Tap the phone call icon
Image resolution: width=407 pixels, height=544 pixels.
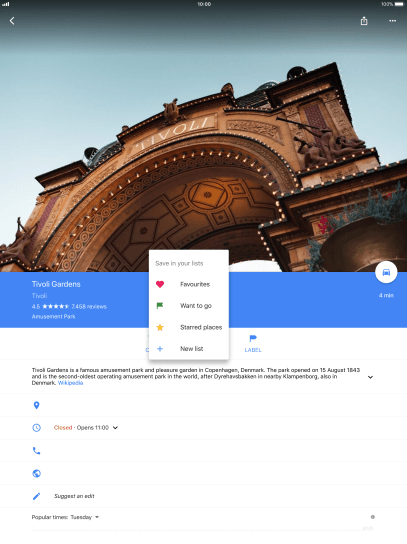(36, 451)
